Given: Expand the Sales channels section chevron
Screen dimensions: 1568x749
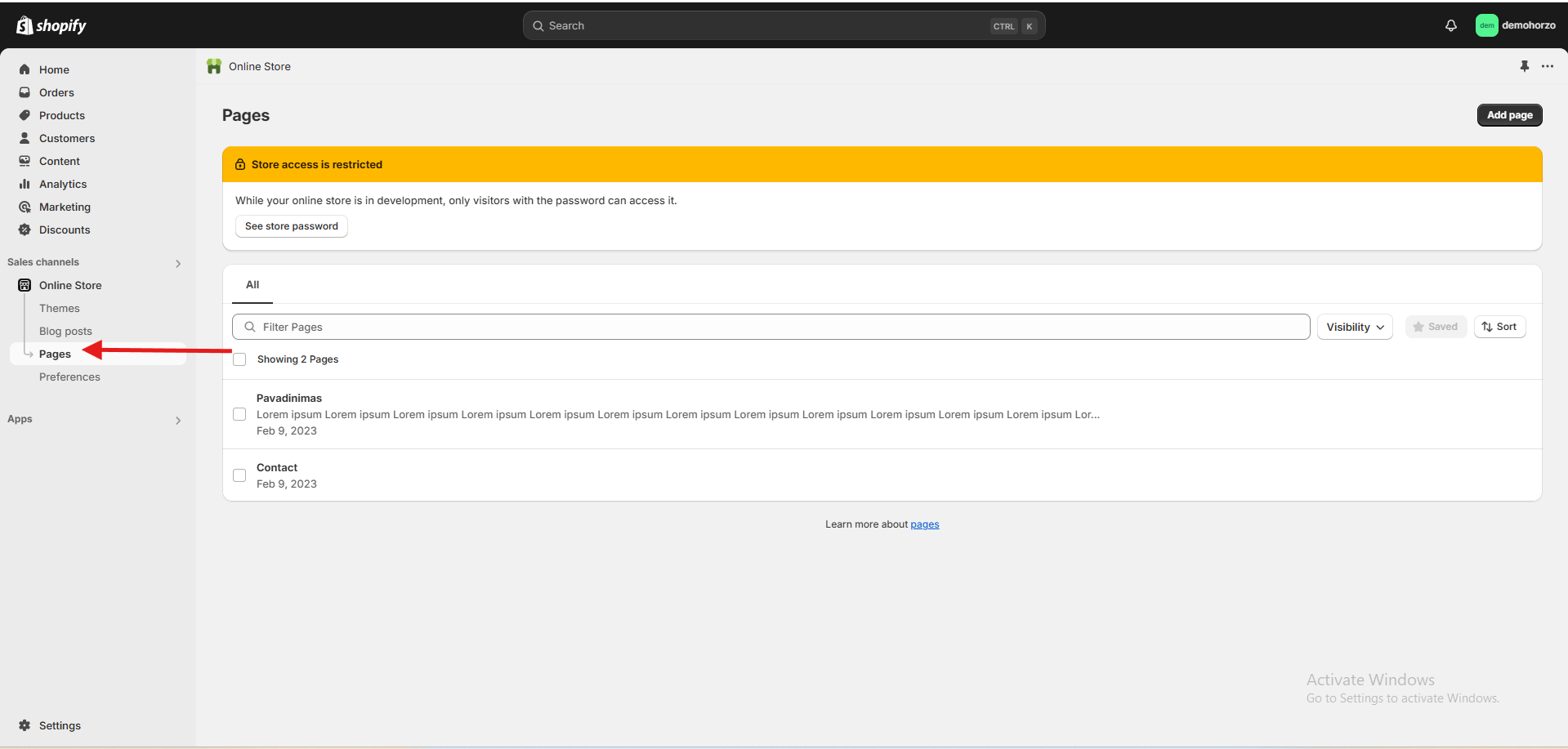Looking at the screenshot, I should click(x=178, y=263).
